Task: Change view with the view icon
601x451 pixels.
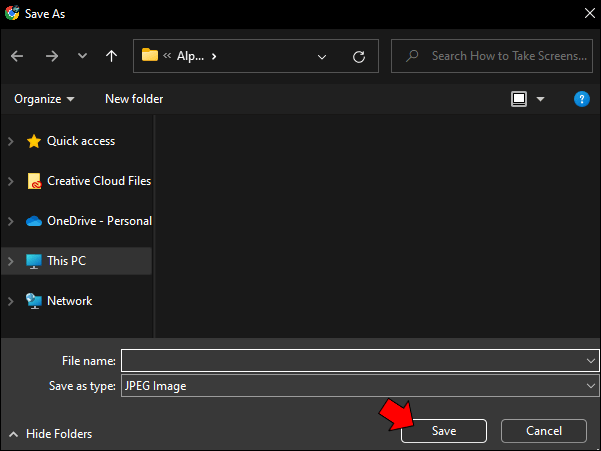Action: pyautogui.click(x=519, y=99)
